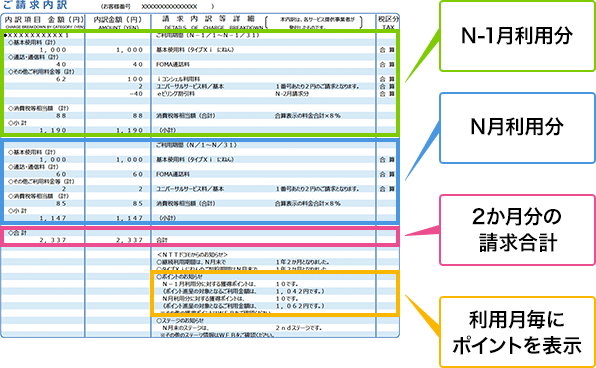Viewport: 596px width, 368px height.
Task: Click the eビリング割引料 detail row
Action: pyautogui.click(x=175, y=94)
